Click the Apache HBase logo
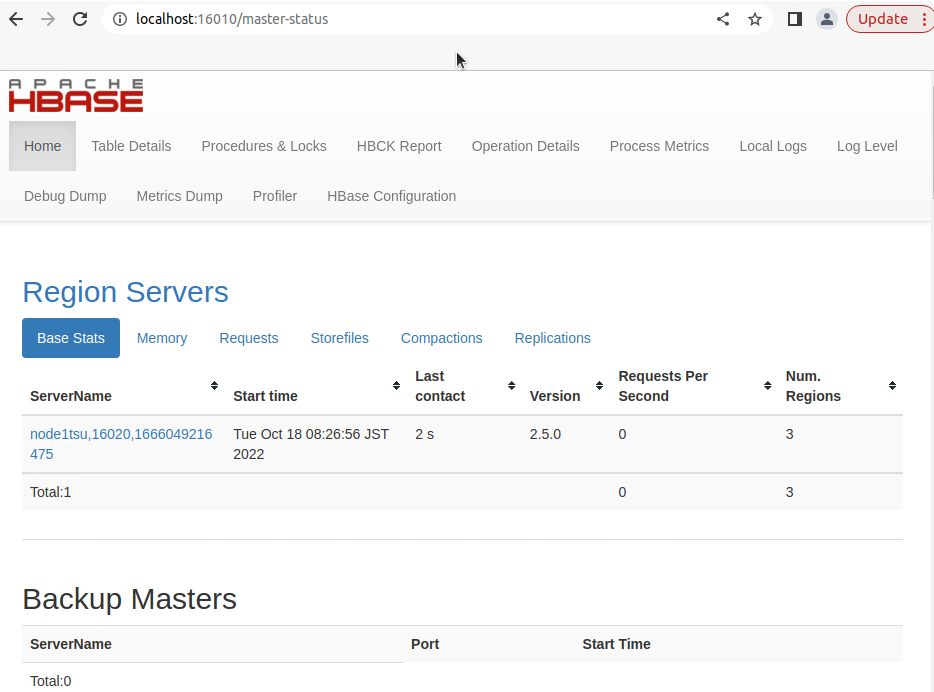The image size is (934, 692). point(76,96)
